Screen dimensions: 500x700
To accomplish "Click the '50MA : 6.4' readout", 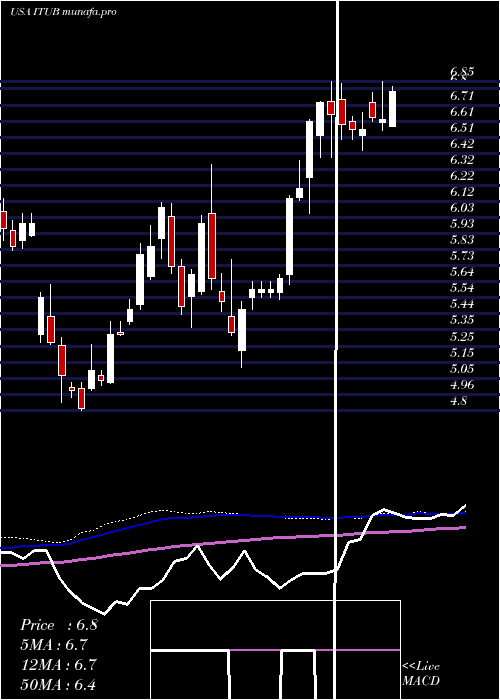I will point(58,684).
